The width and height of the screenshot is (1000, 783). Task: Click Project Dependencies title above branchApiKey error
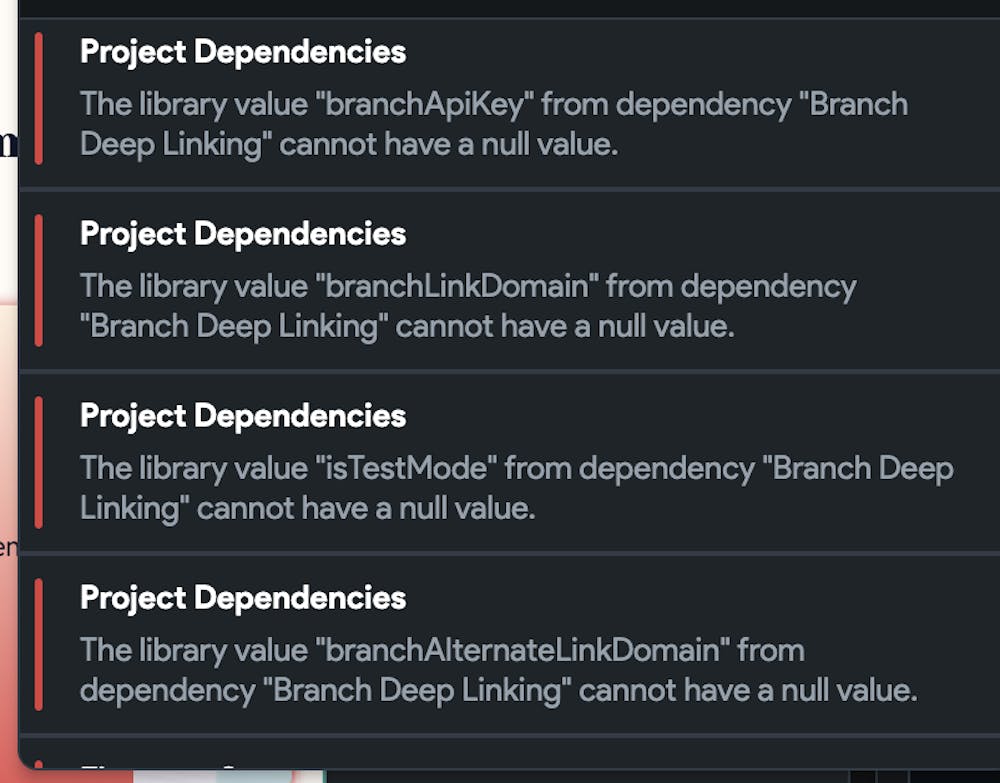(243, 52)
